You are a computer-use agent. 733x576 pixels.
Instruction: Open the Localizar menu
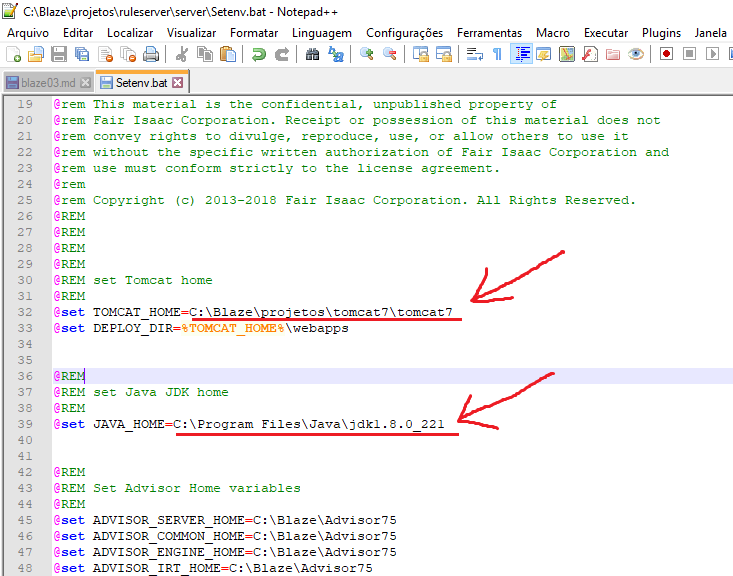pyautogui.click(x=130, y=33)
